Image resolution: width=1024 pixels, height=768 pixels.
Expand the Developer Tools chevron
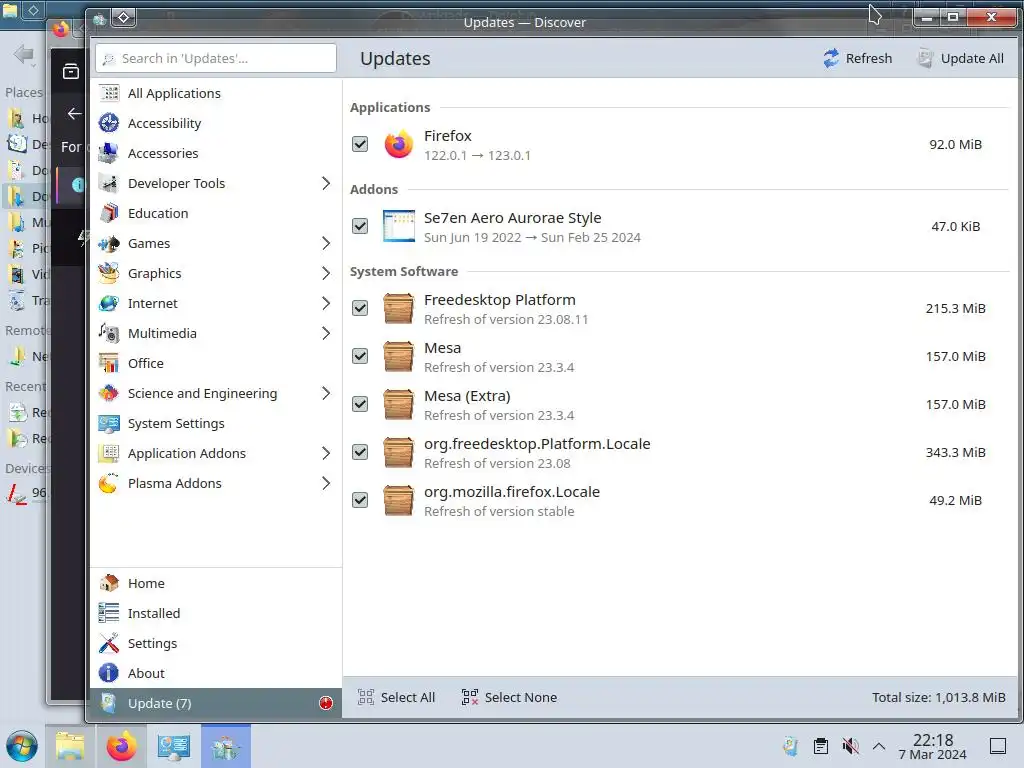[326, 184]
